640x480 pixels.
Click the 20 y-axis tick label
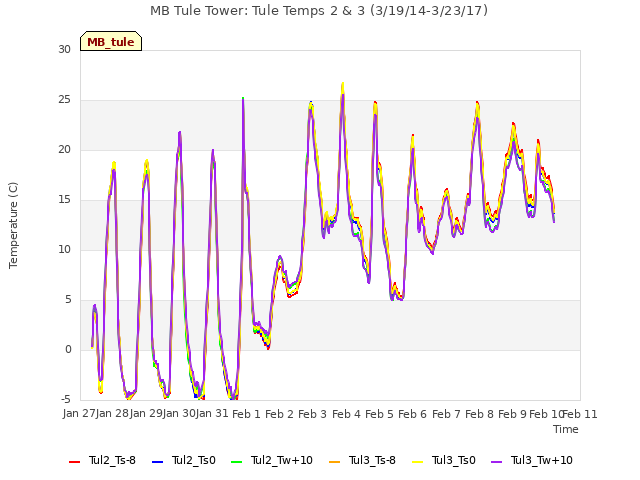(x=64, y=149)
